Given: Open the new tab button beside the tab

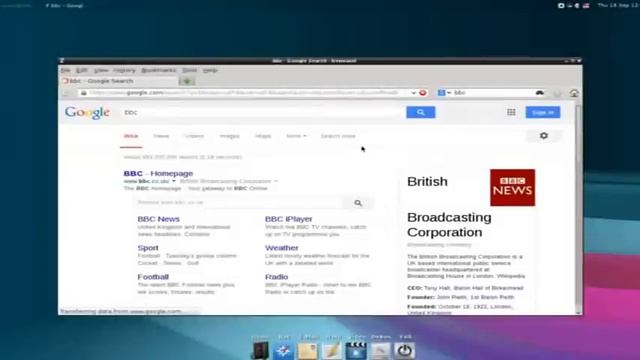Looking at the screenshot, I should coord(187,81).
